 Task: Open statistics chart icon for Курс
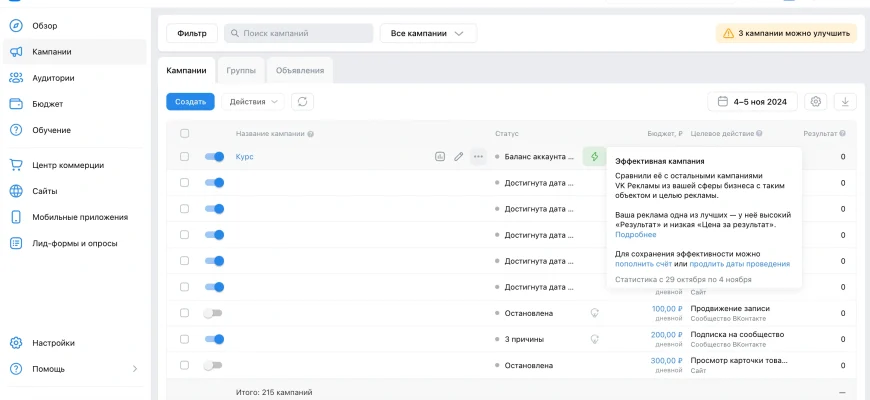(x=439, y=157)
